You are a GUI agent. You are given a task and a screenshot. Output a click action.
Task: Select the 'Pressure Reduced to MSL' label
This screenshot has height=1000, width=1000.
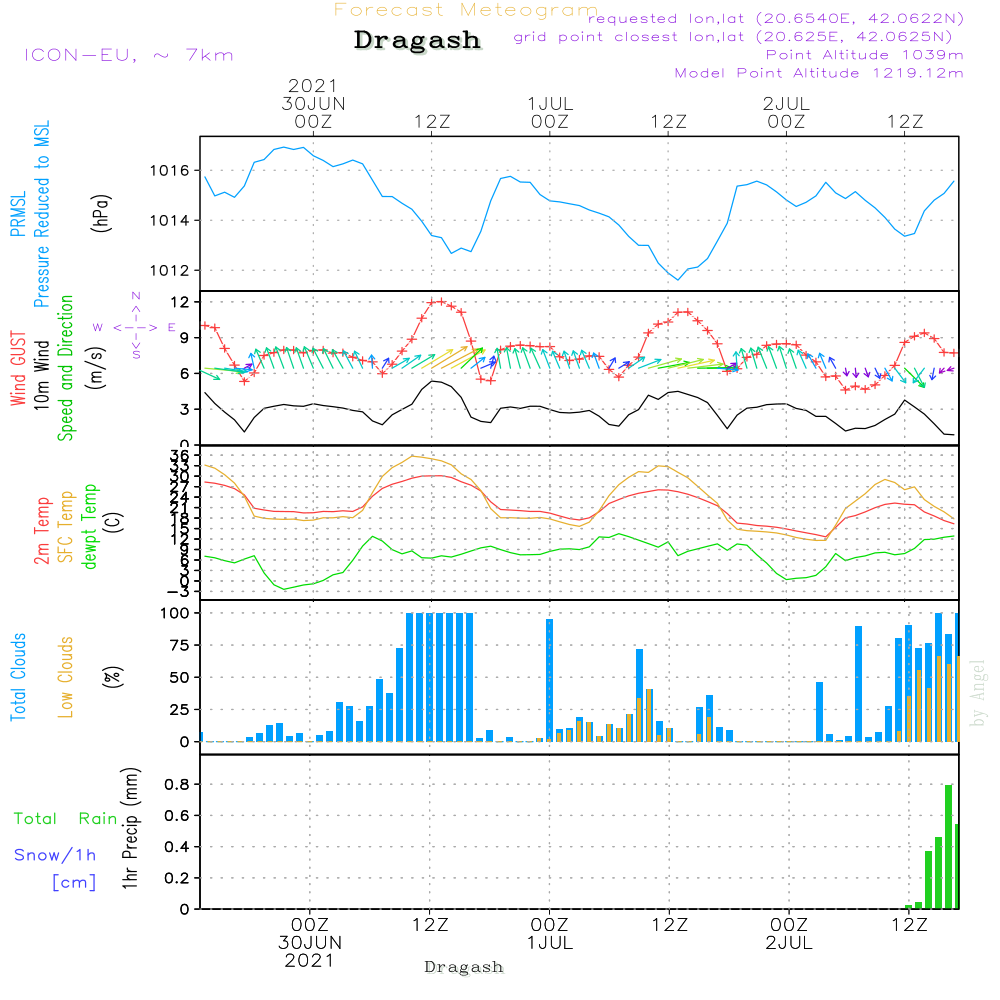(x=41, y=214)
